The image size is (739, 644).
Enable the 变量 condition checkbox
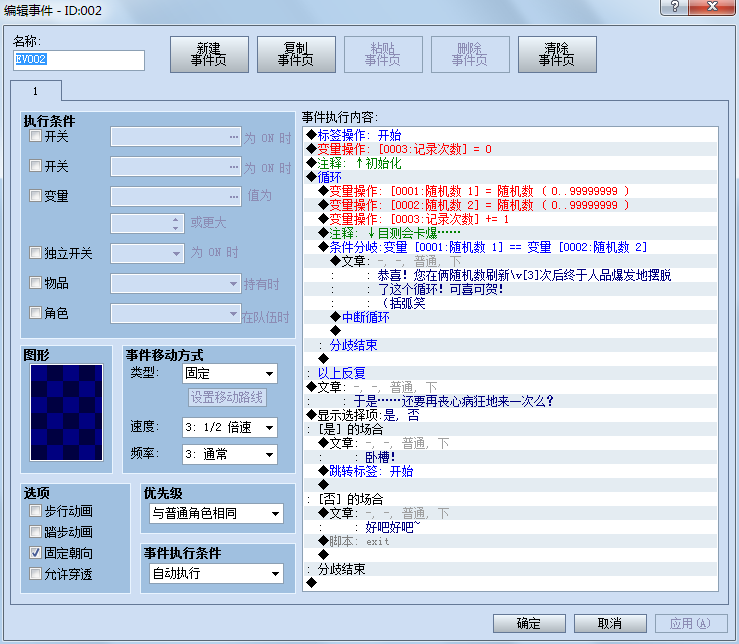35,196
